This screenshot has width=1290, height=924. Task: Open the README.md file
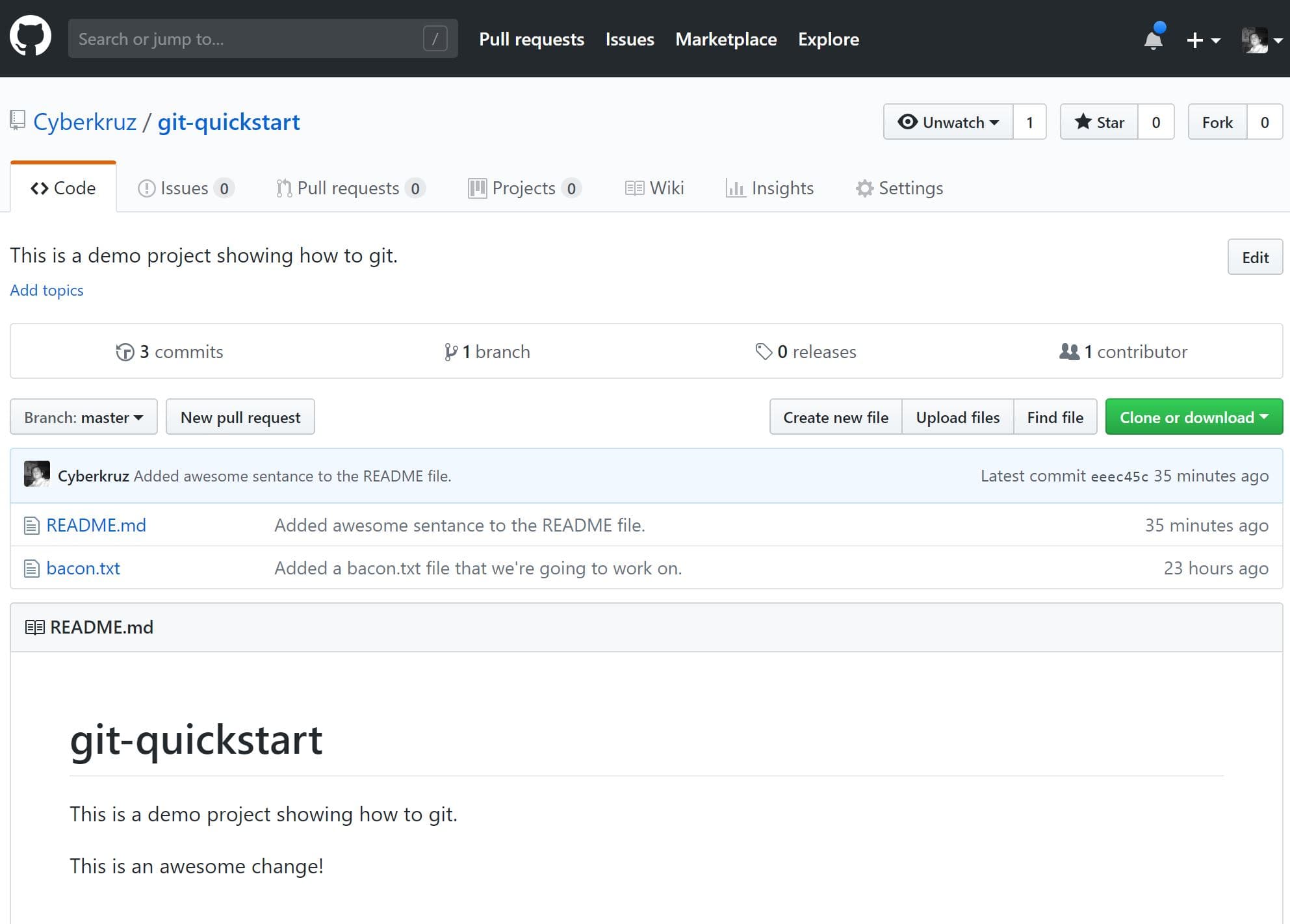click(96, 525)
